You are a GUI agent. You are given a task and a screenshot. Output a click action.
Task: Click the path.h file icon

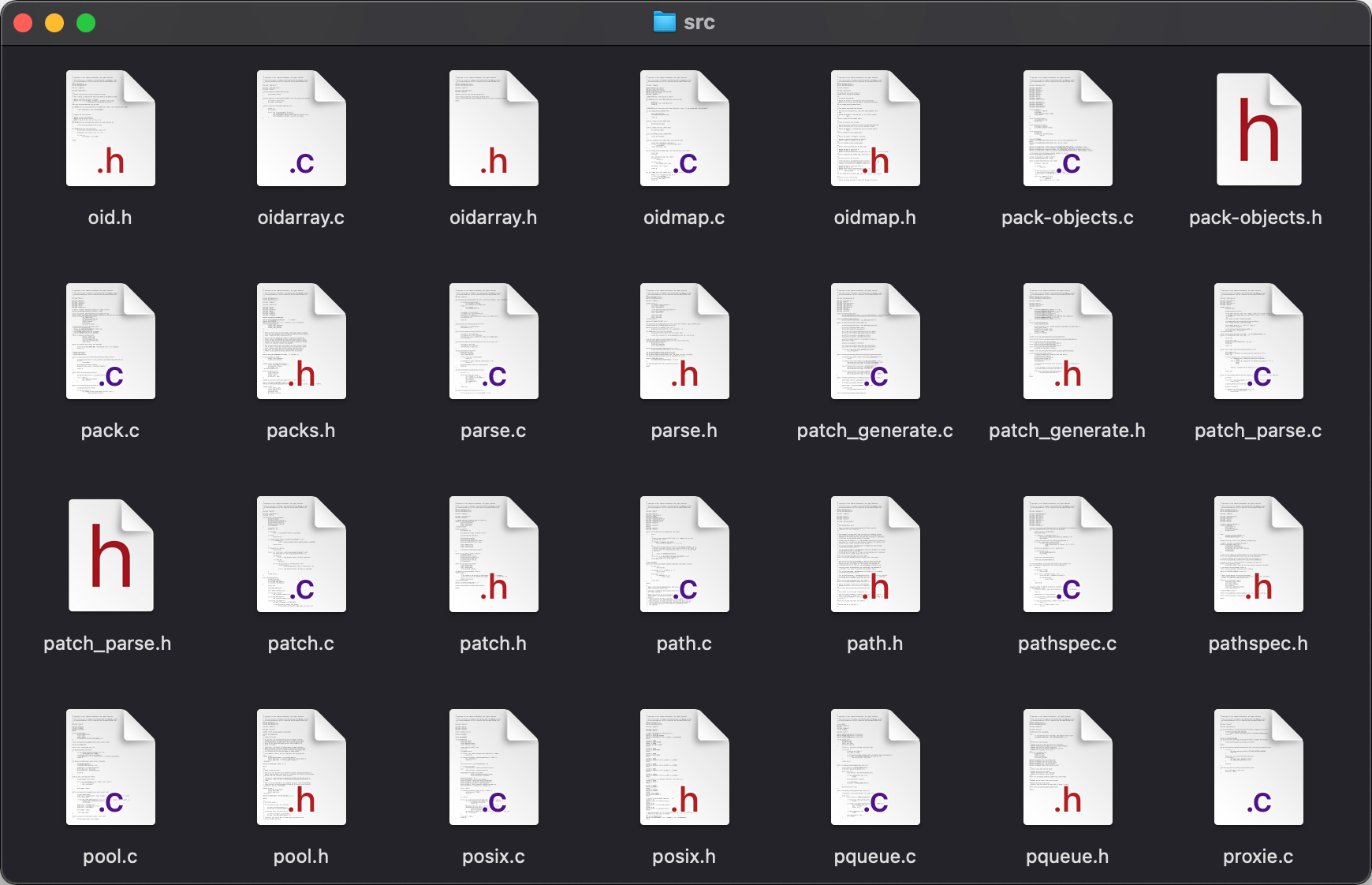pos(875,555)
